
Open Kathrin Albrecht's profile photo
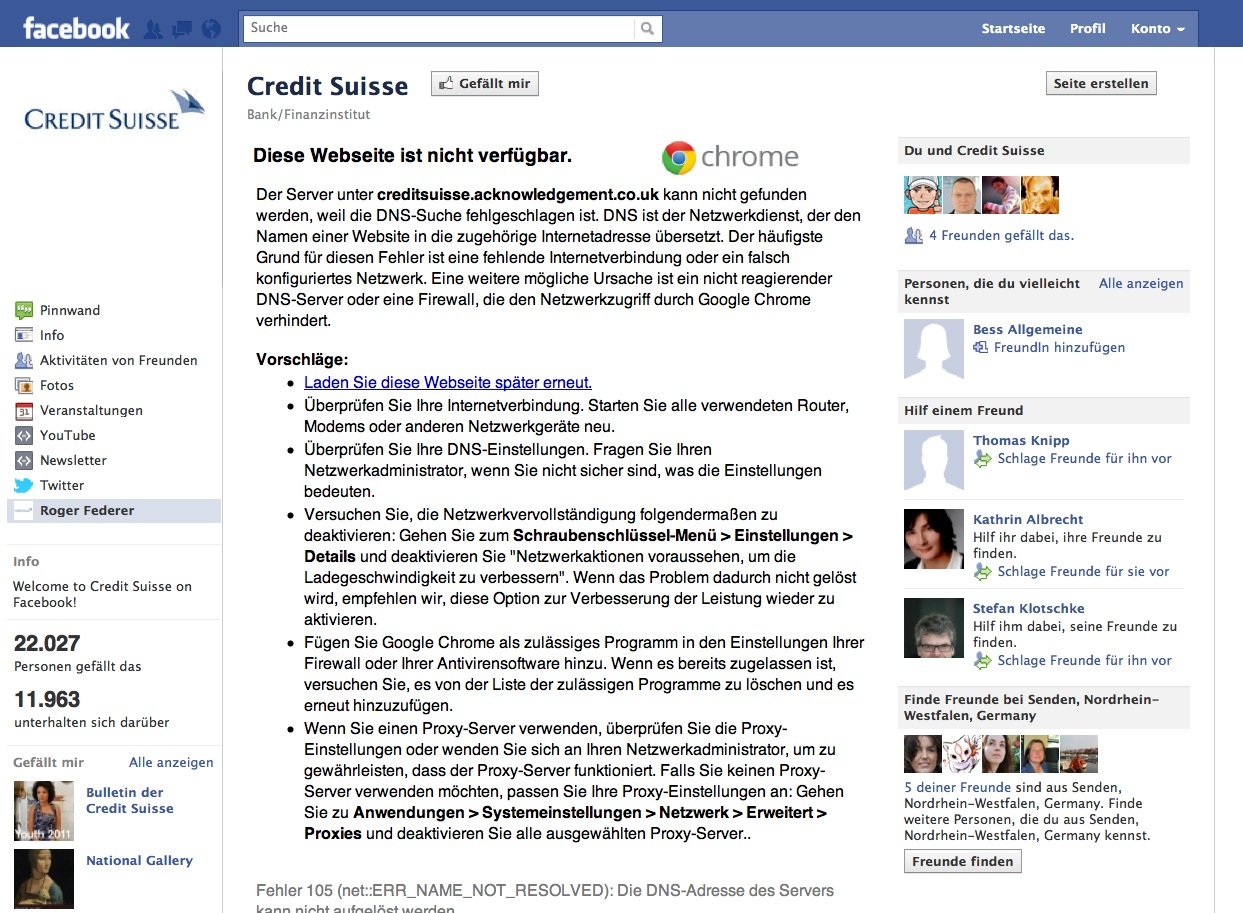pos(934,539)
